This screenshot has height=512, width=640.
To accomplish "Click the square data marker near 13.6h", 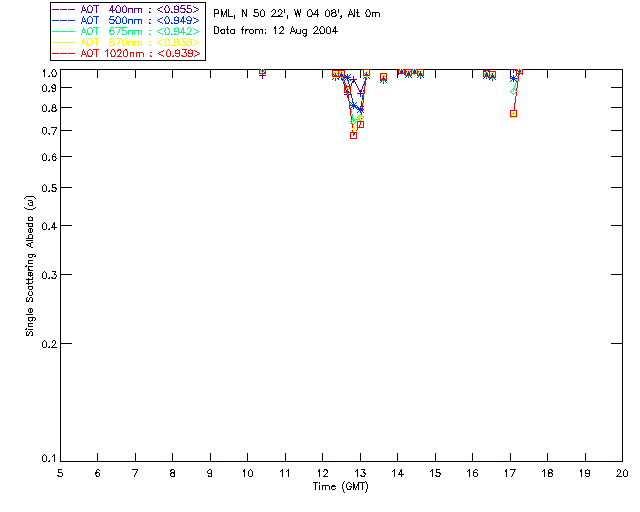I will [x=383, y=77].
